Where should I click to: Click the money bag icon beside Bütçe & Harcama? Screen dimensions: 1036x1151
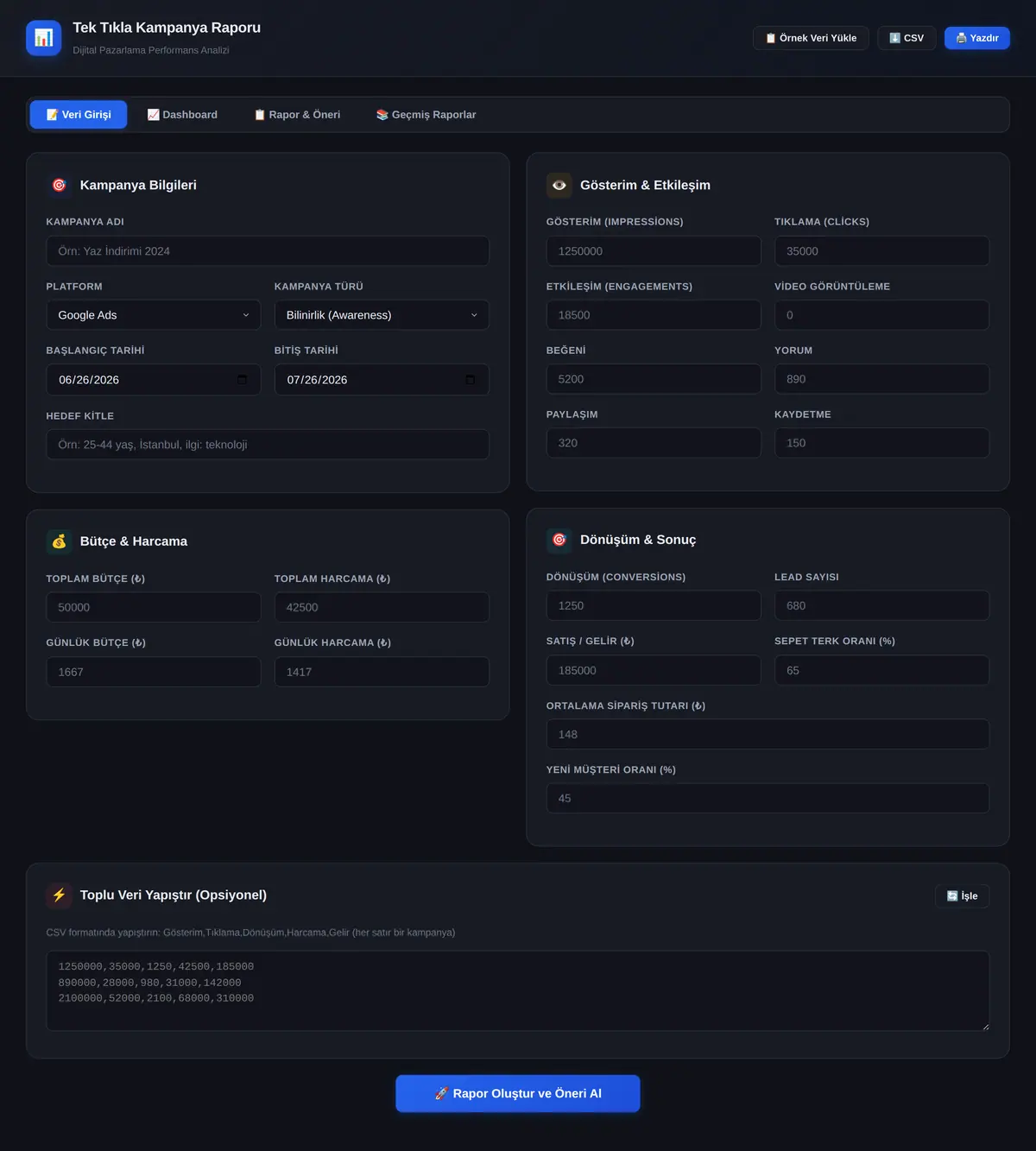59,541
